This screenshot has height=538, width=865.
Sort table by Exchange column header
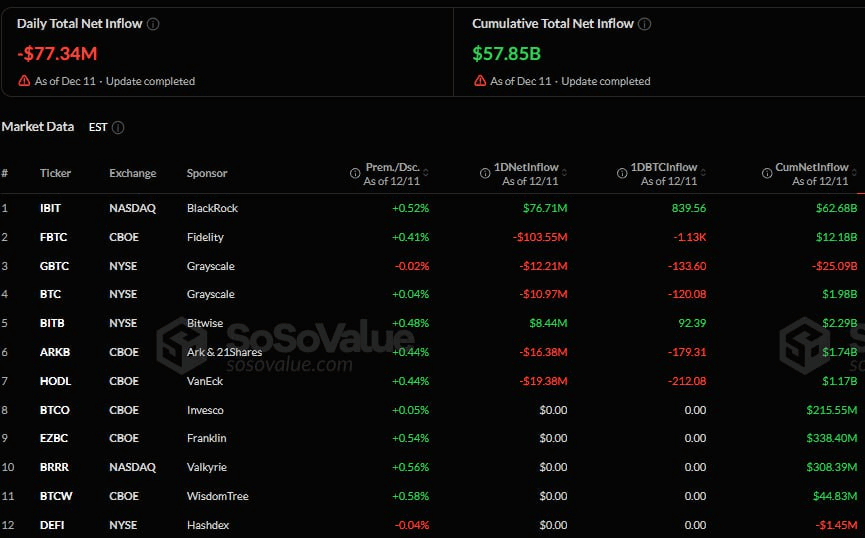132,174
